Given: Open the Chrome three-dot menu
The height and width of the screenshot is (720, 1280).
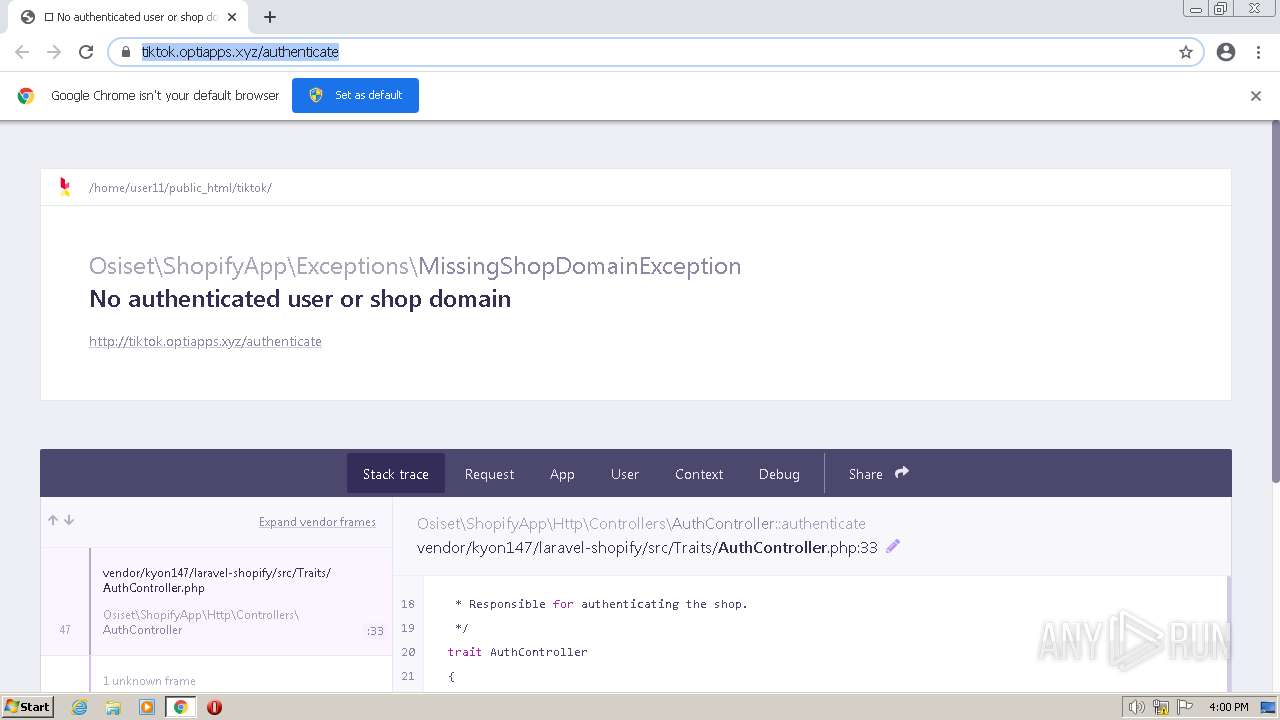Looking at the screenshot, I should (1258, 52).
